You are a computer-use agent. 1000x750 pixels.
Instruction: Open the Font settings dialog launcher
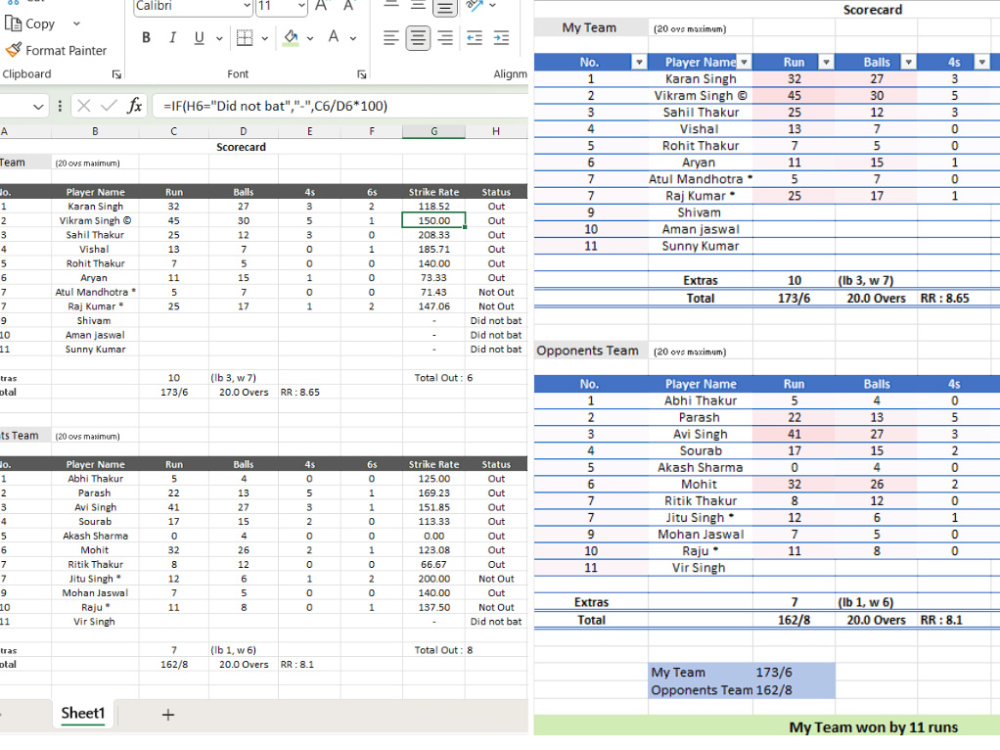pyautogui.click(x=362, y=75)
